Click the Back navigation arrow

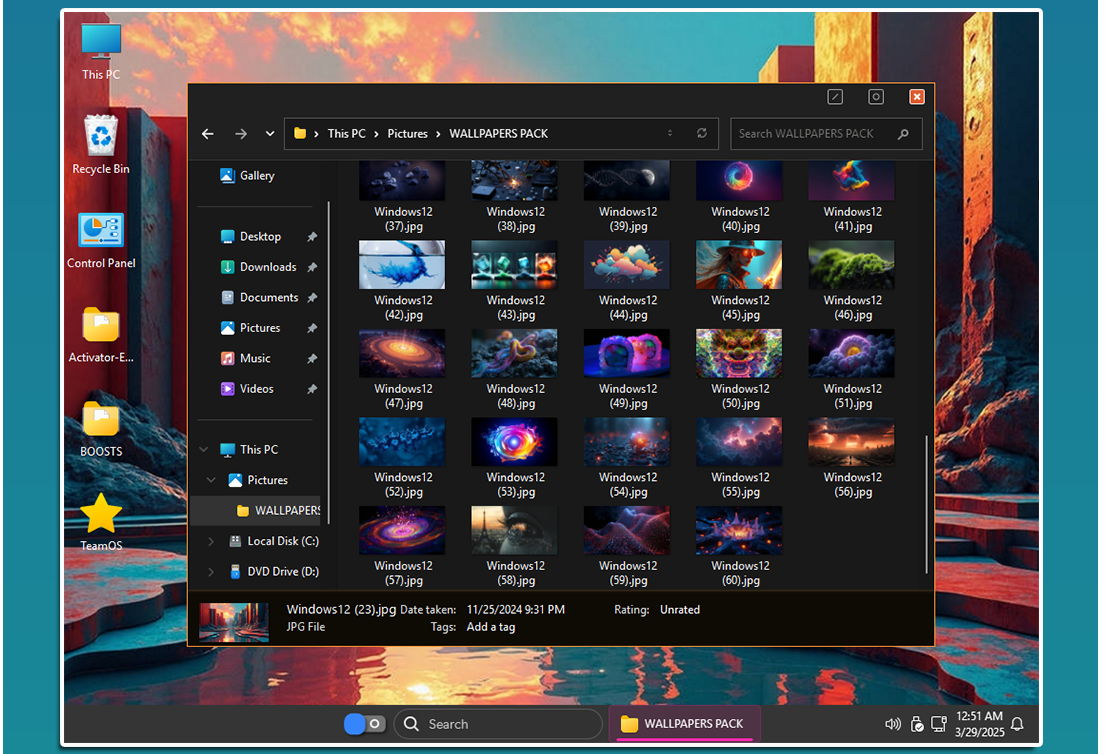coord(208,134)
